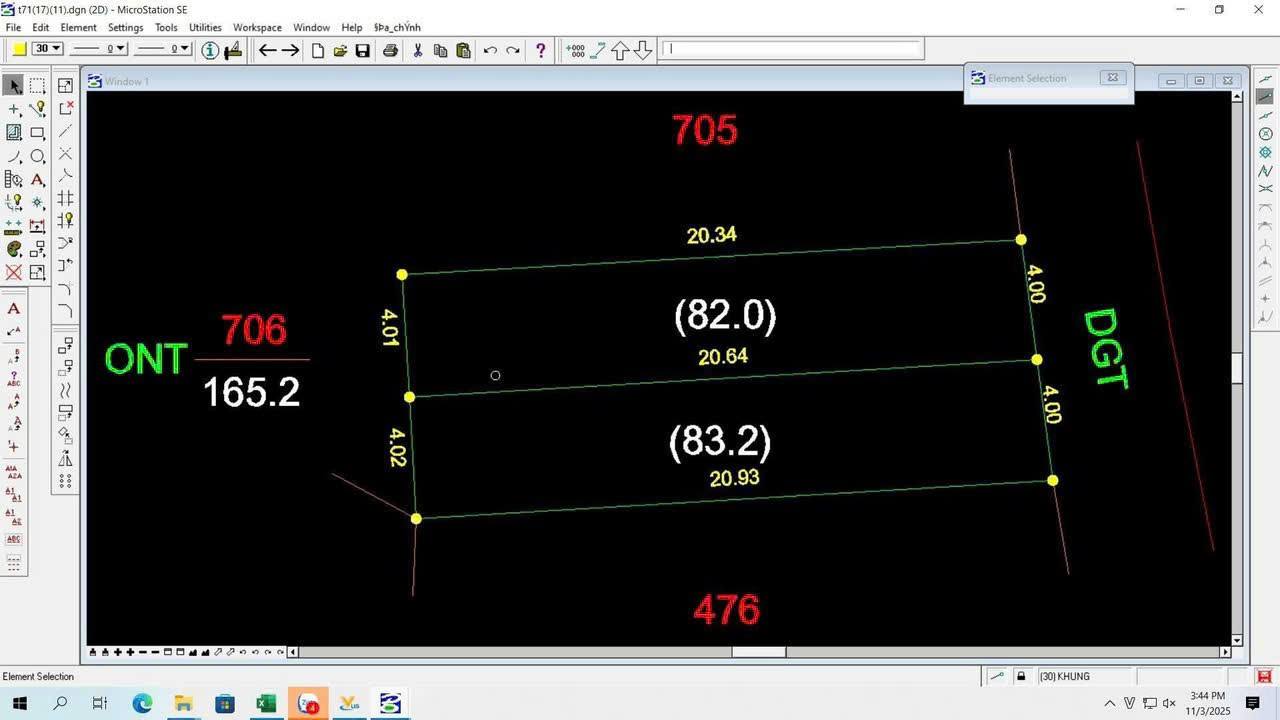Open the Element menu
This screenshot has width=1280, height=720.
click(x=78, y=27)
